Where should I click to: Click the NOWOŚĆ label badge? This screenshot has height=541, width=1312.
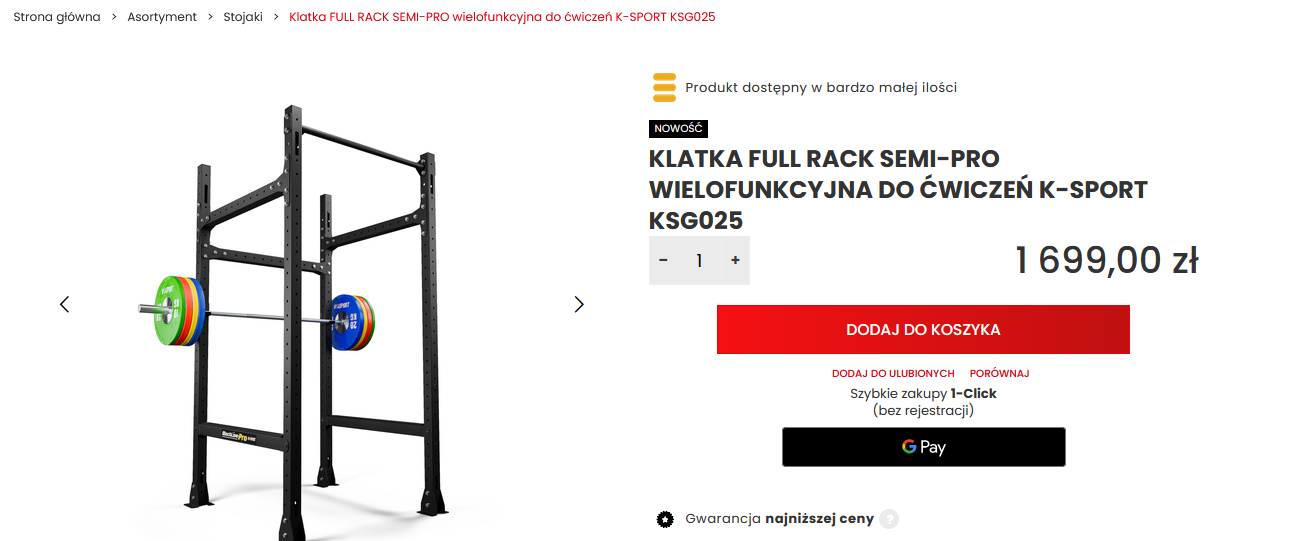[x=679, y=129]
